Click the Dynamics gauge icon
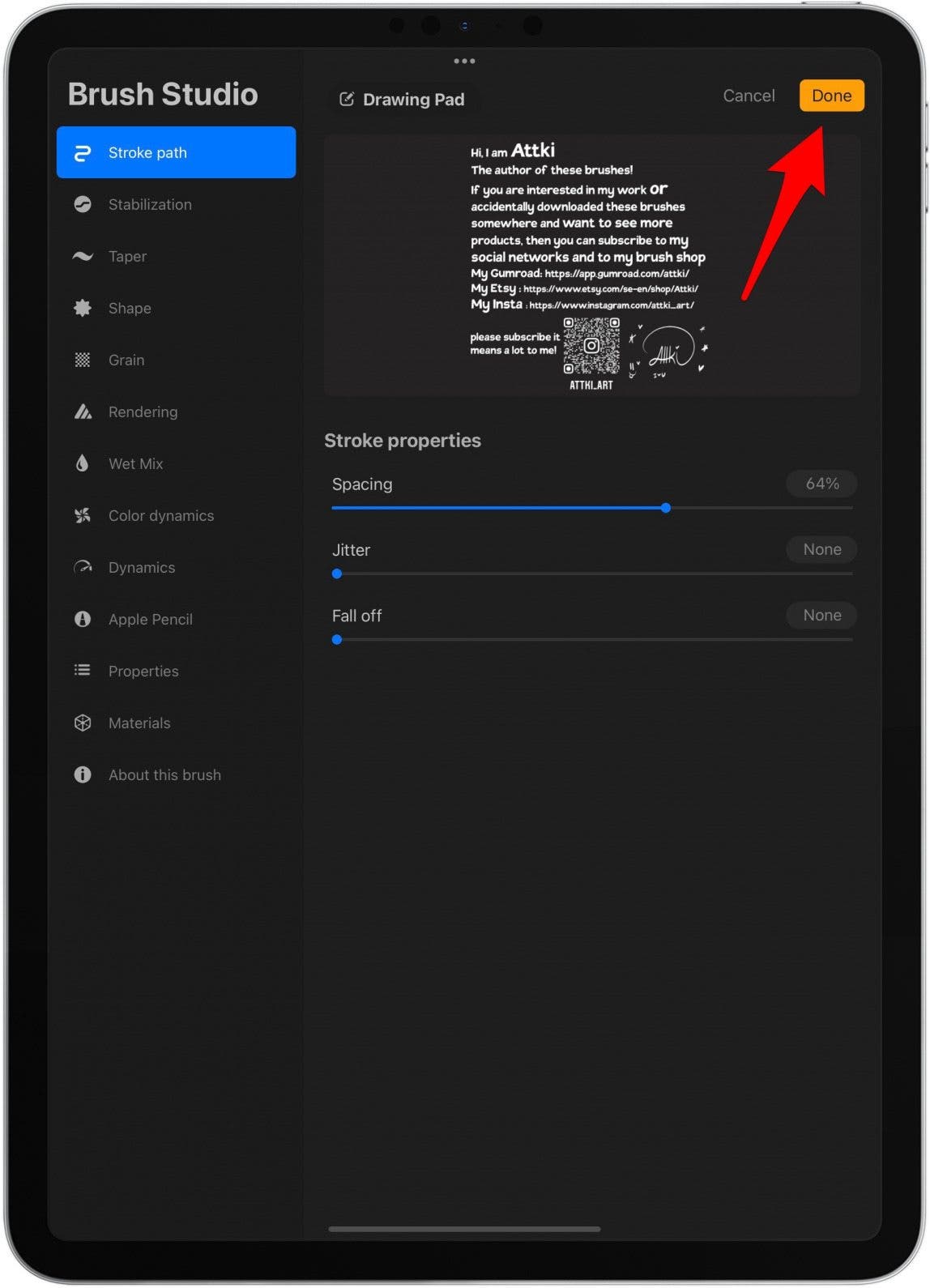930x1288 pixels. point(83,567)
